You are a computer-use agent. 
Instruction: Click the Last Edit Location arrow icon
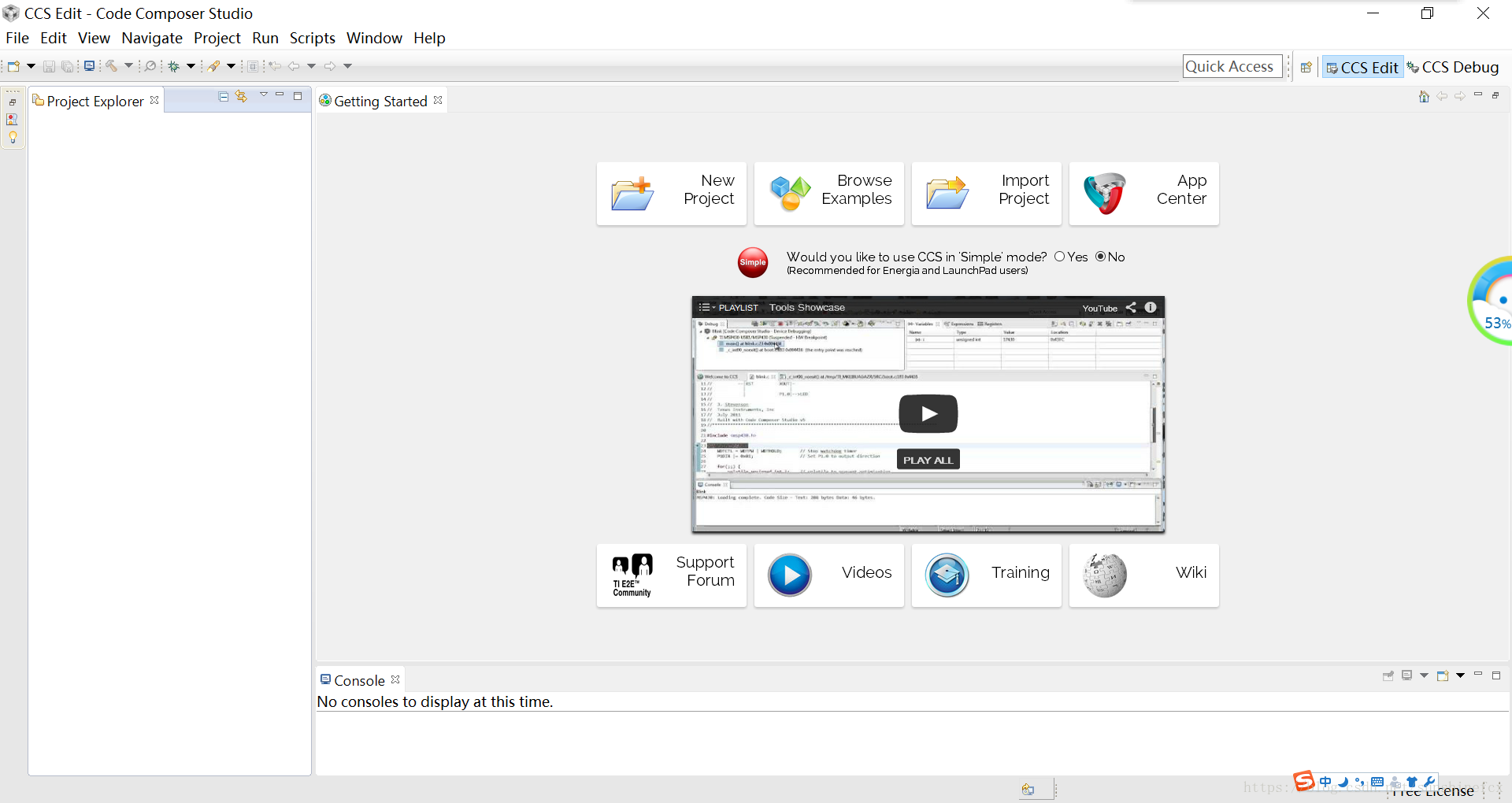coord(275,66)
